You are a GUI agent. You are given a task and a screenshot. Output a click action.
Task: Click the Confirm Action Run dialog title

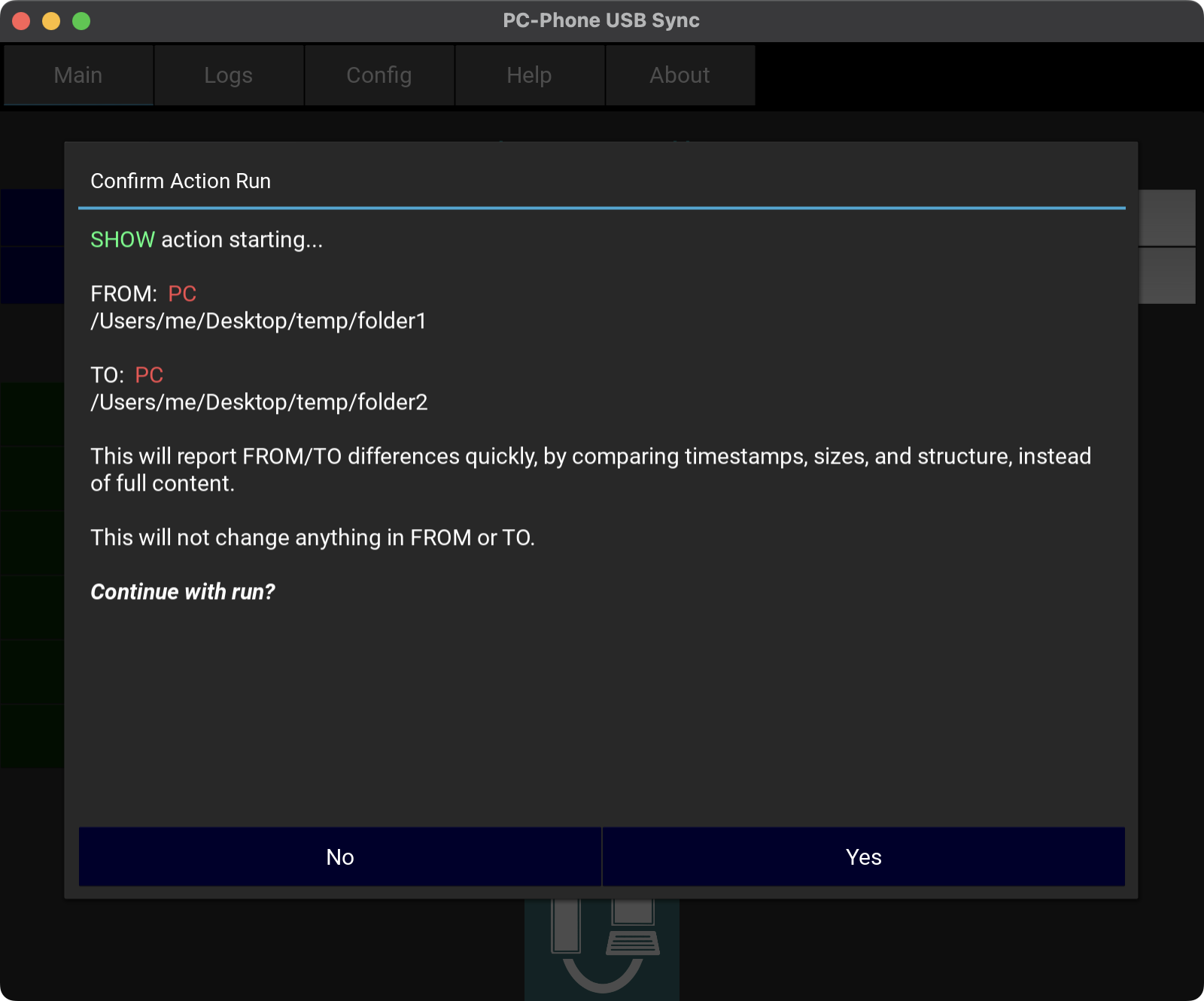[181, 181]
